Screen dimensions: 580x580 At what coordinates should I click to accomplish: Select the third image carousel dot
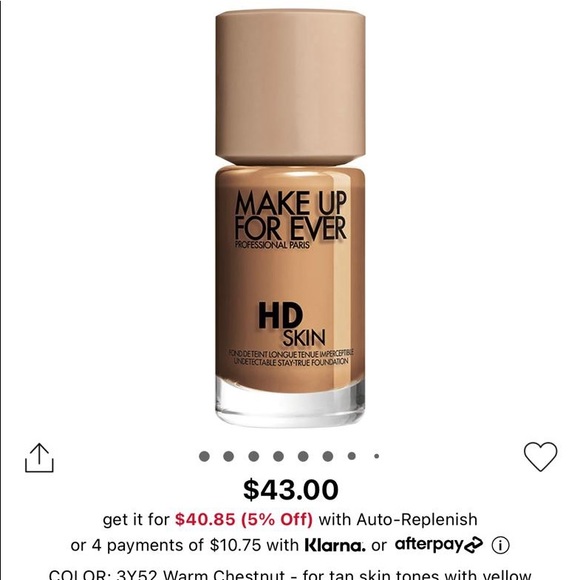(253, 456)
